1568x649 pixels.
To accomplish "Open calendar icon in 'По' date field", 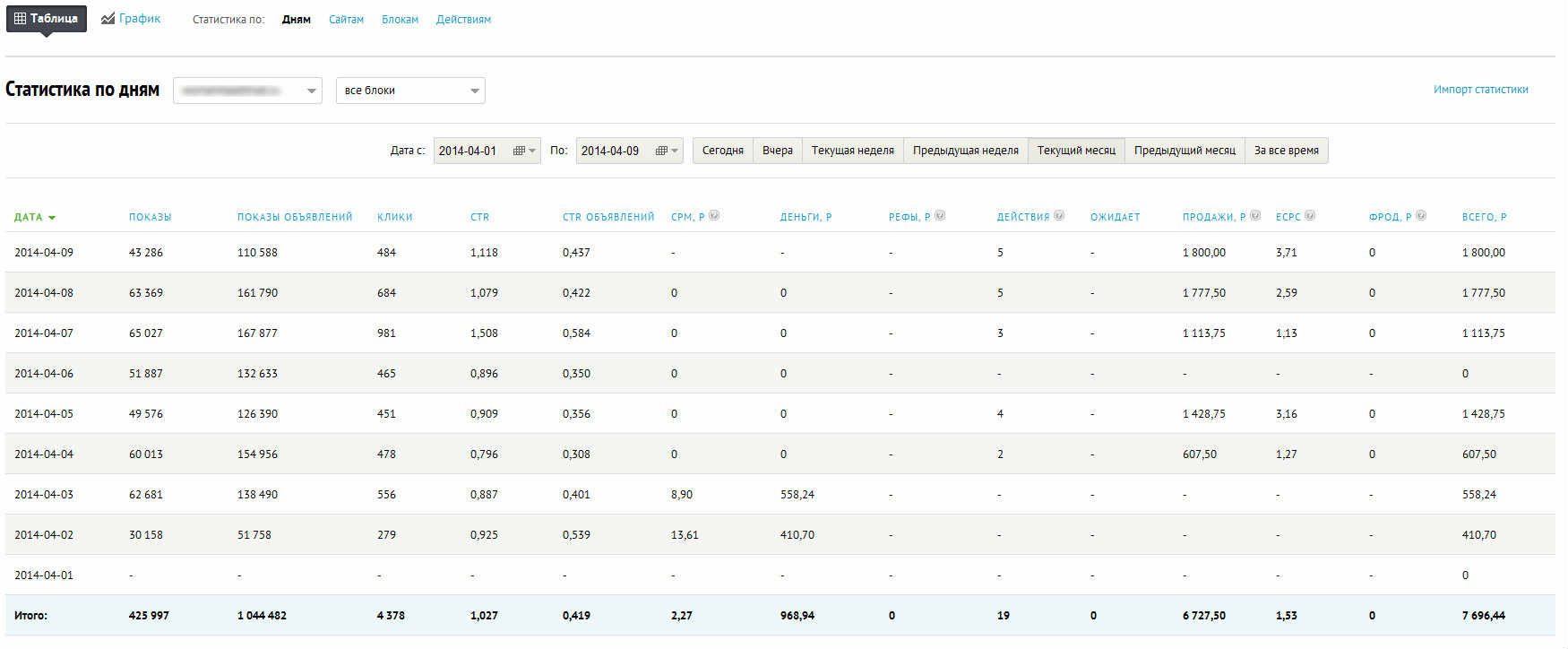I will (661, 151).
